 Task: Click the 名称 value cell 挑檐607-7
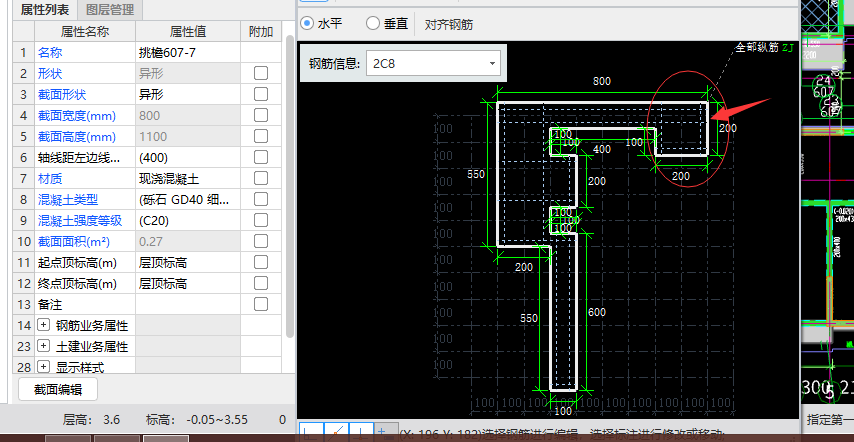pos(188,53)
